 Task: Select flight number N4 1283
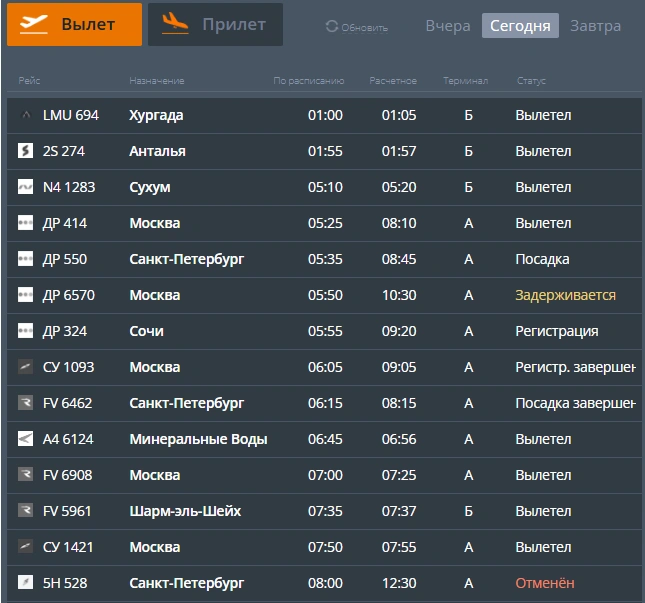69,187
